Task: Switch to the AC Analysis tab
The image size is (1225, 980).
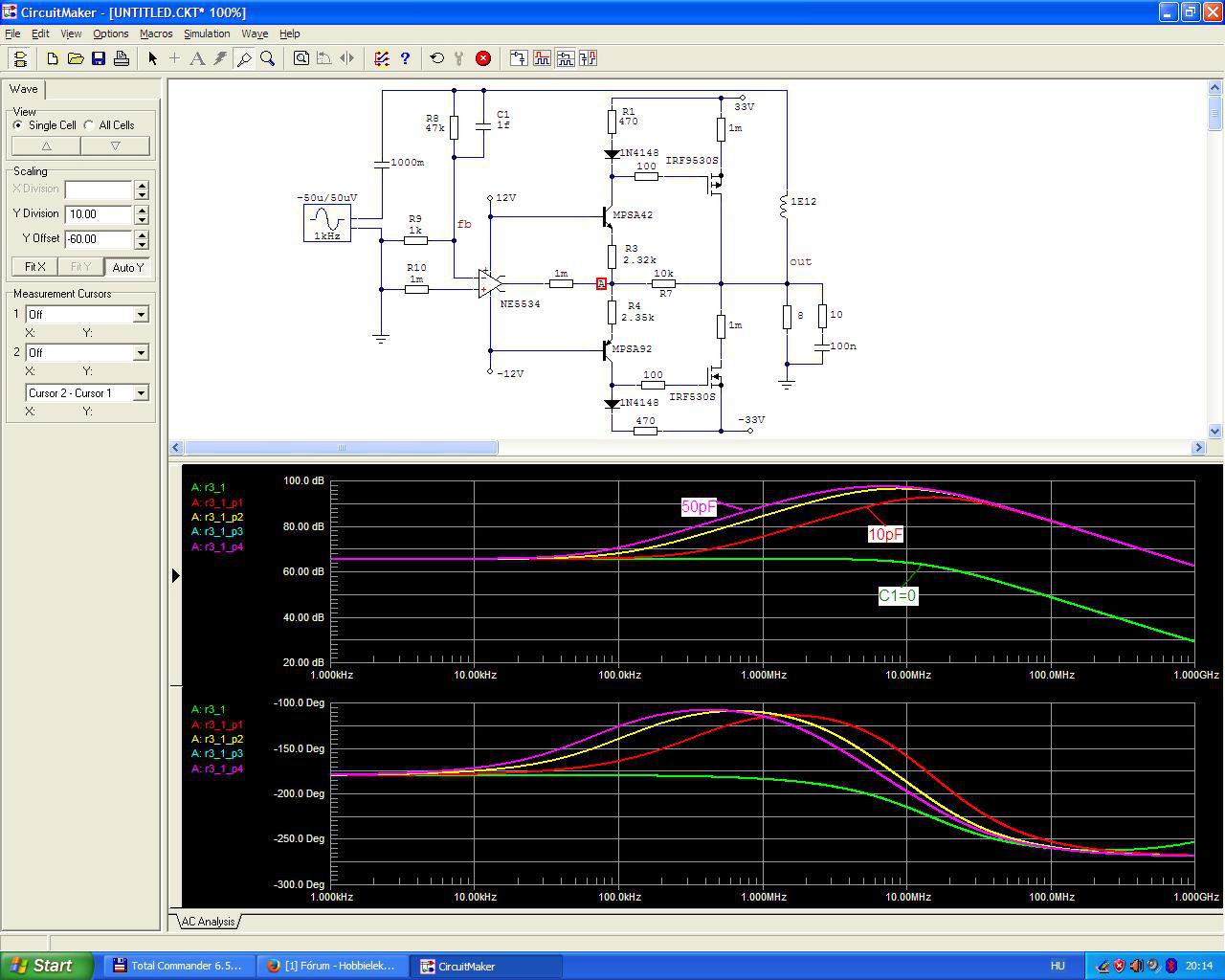Action: click(208, 922)
